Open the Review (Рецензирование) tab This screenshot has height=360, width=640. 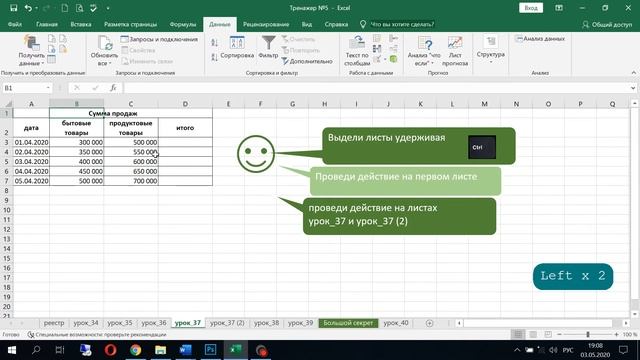(266, 24)
